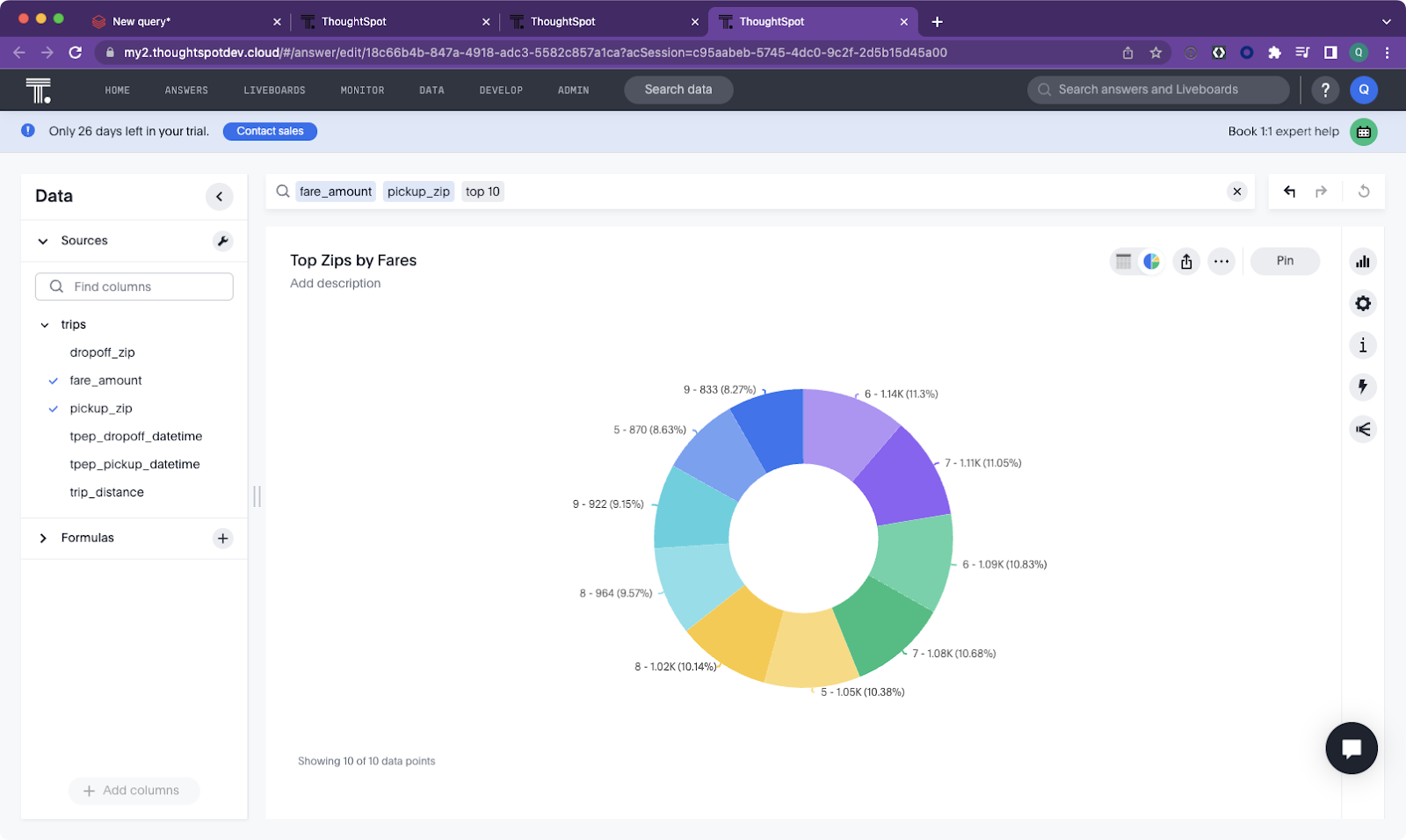Image resolution: width=1406 pixels, height=840 pixels.
Task: Go to the Answers menu item
Action: point(186,90)
